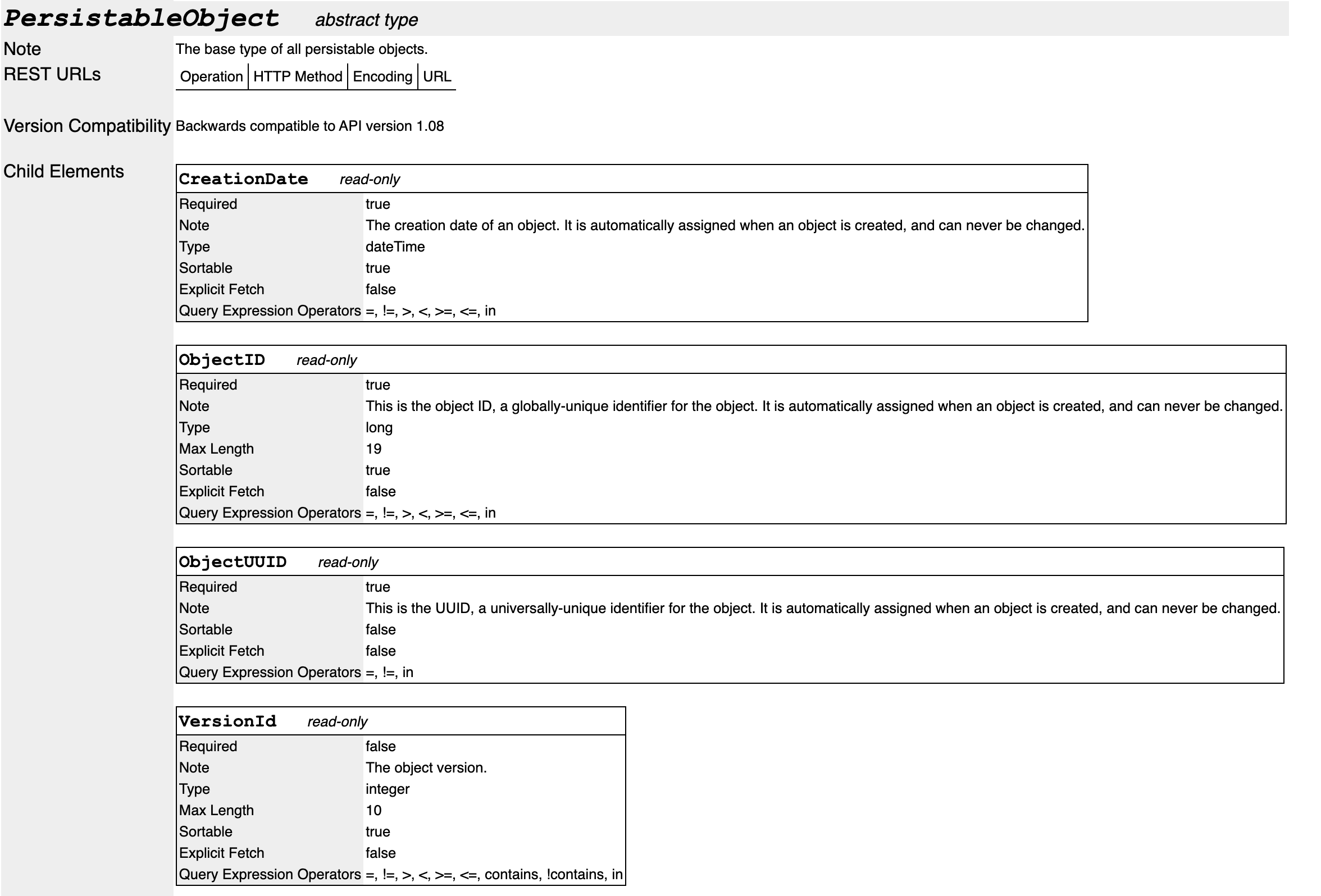This screenshot has height=896, width=1321.
Task: Click the ObjectUUID element heading
Action: tap(233, 562)
